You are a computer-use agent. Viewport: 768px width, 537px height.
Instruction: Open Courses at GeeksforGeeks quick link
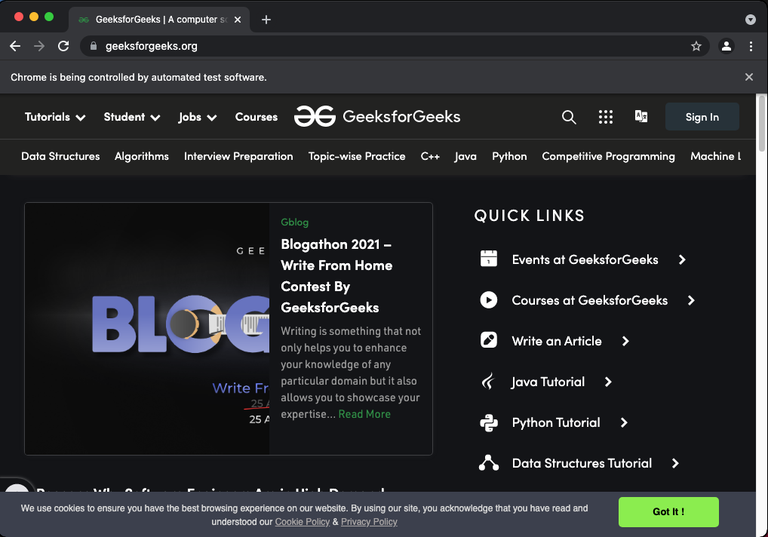[590, 300]
